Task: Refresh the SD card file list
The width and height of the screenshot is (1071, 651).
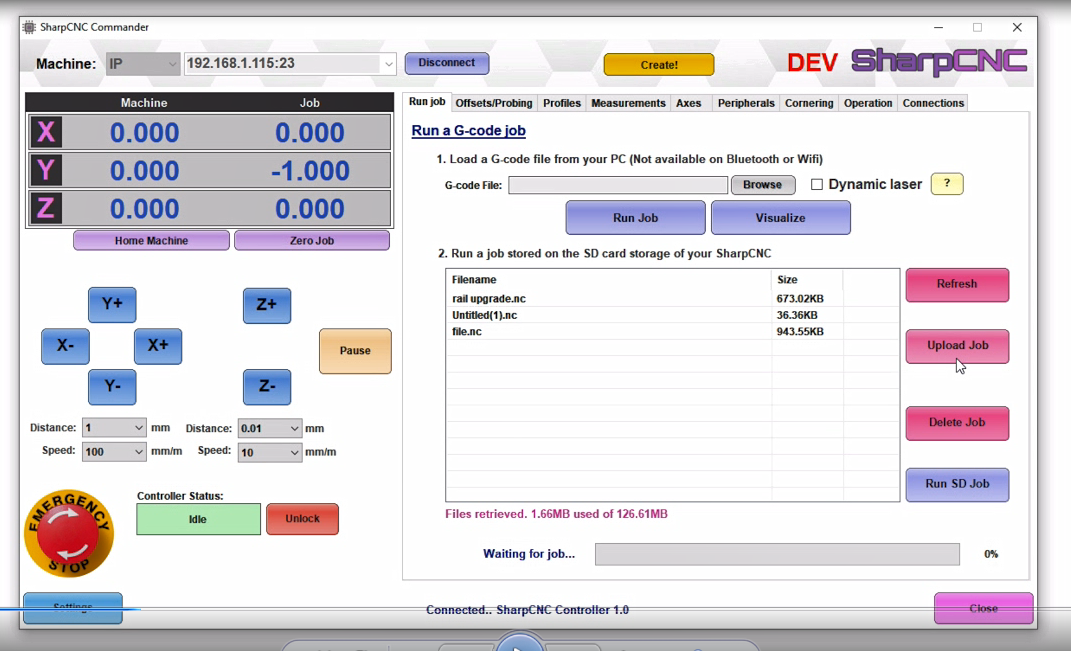Action: point(957,284)
